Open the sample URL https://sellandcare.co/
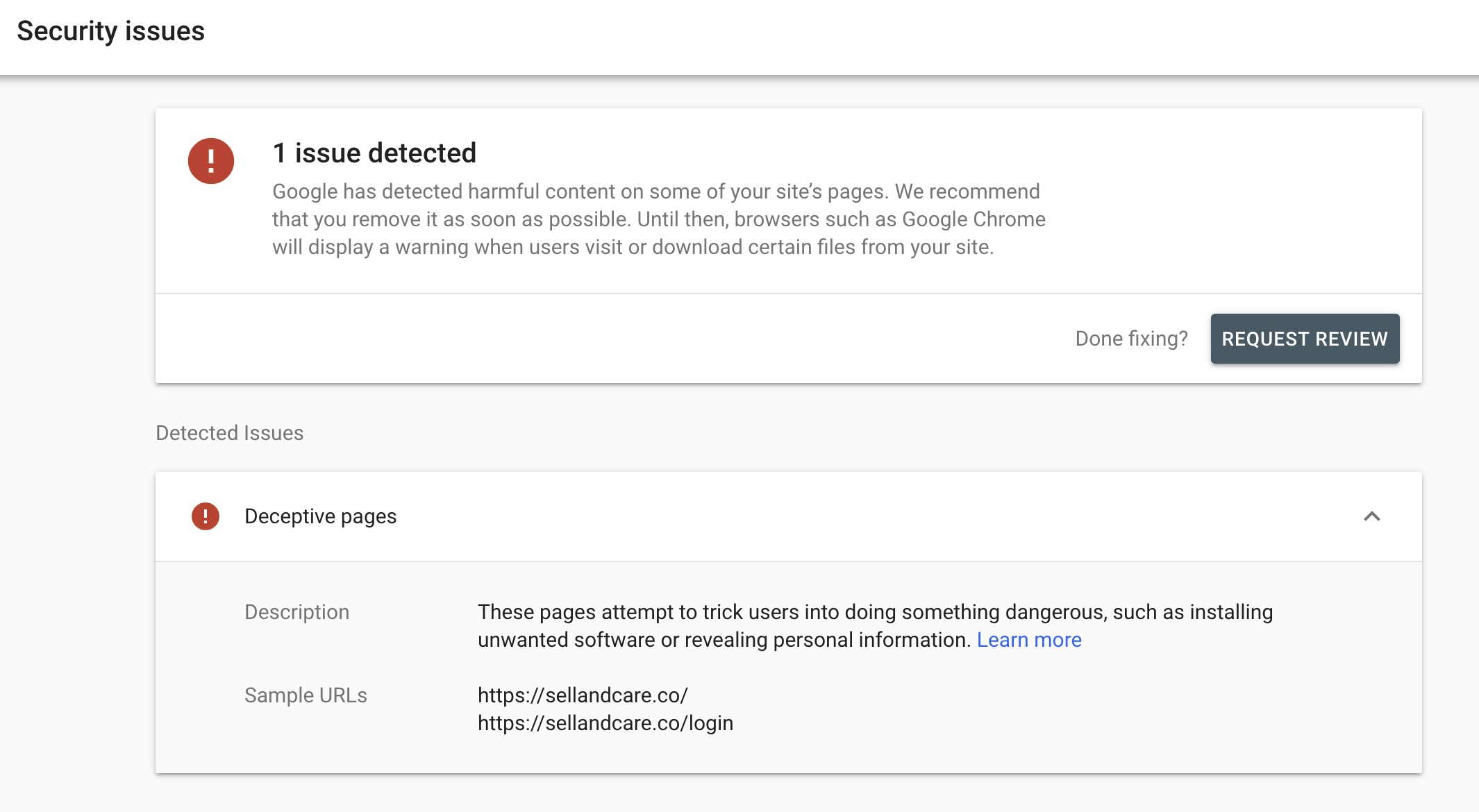 click(x=582, y=695)
